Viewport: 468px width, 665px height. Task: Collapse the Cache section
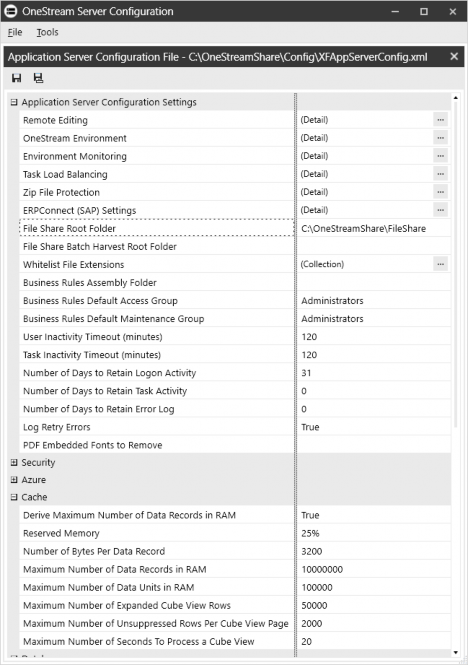[x=14, y=497]
